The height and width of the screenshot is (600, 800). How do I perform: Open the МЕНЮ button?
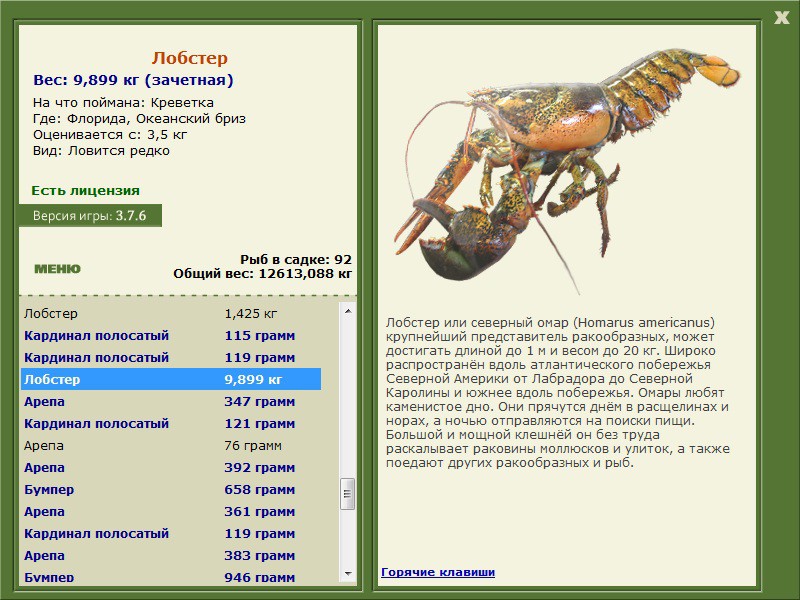click(x=57, y=269)
